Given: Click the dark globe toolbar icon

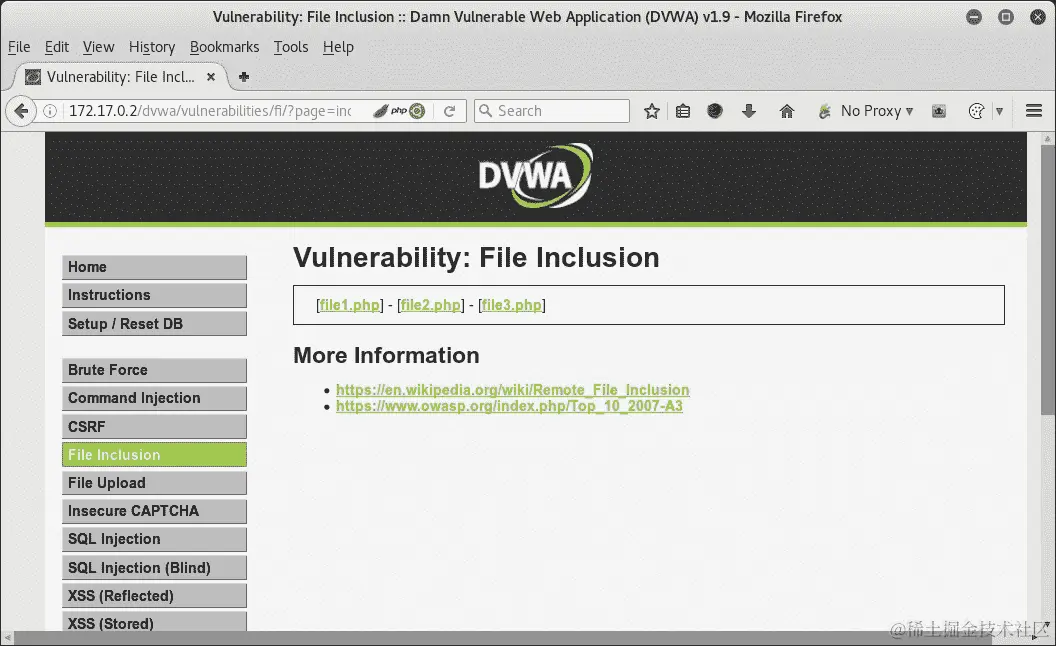Looking at the screenshot, I should click(x=715, y=111).
